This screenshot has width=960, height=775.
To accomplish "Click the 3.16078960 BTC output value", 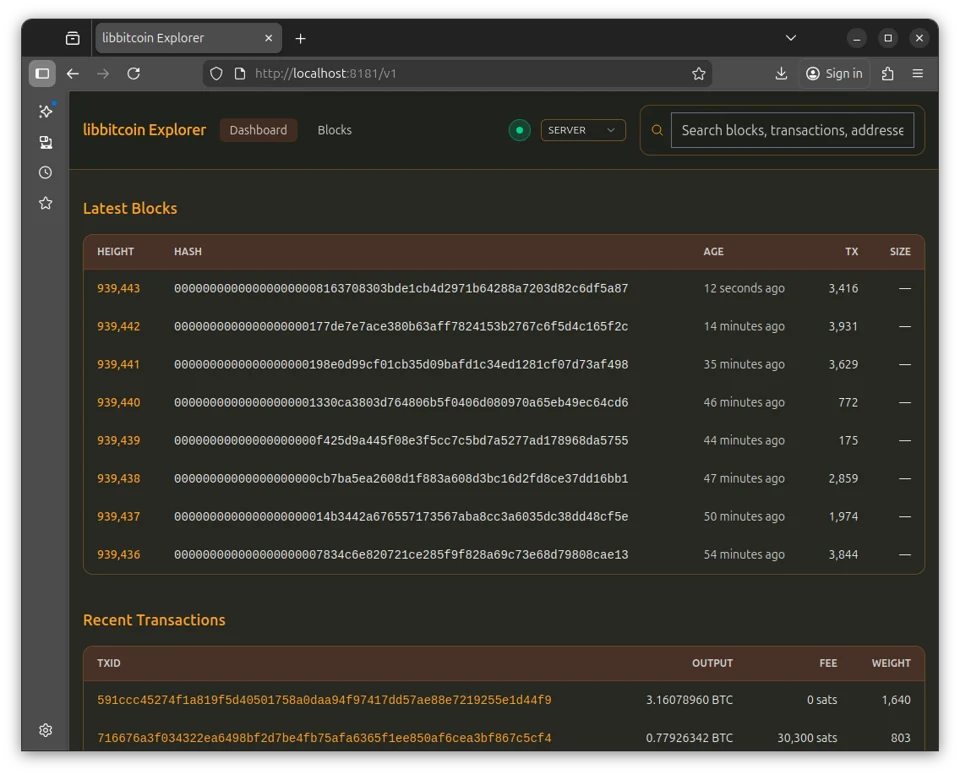I will pyautogui.click(x=689, y=700).
